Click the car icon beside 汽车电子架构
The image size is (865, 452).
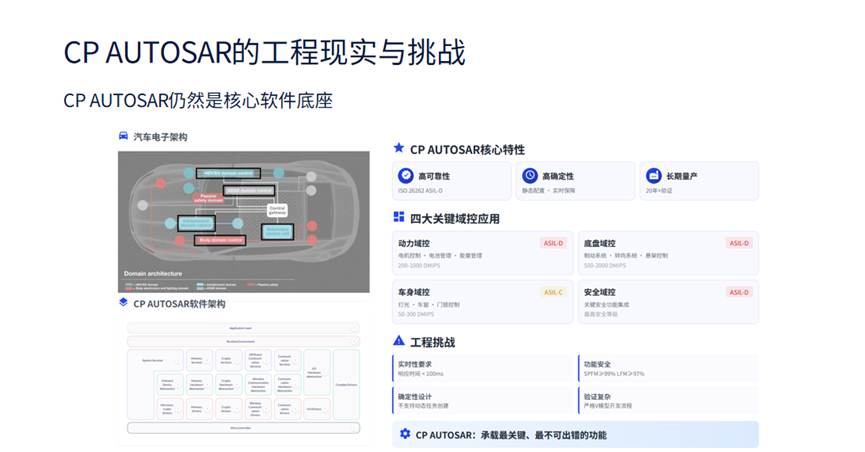tap(123, 137)
